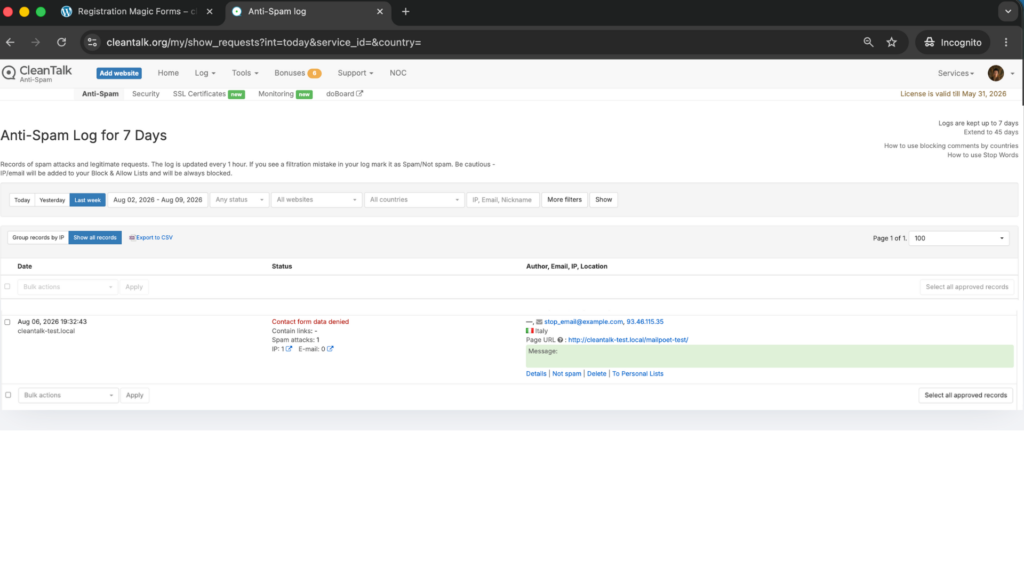
Task: Click the Last week filter button
Action: (x=88, y=200)
